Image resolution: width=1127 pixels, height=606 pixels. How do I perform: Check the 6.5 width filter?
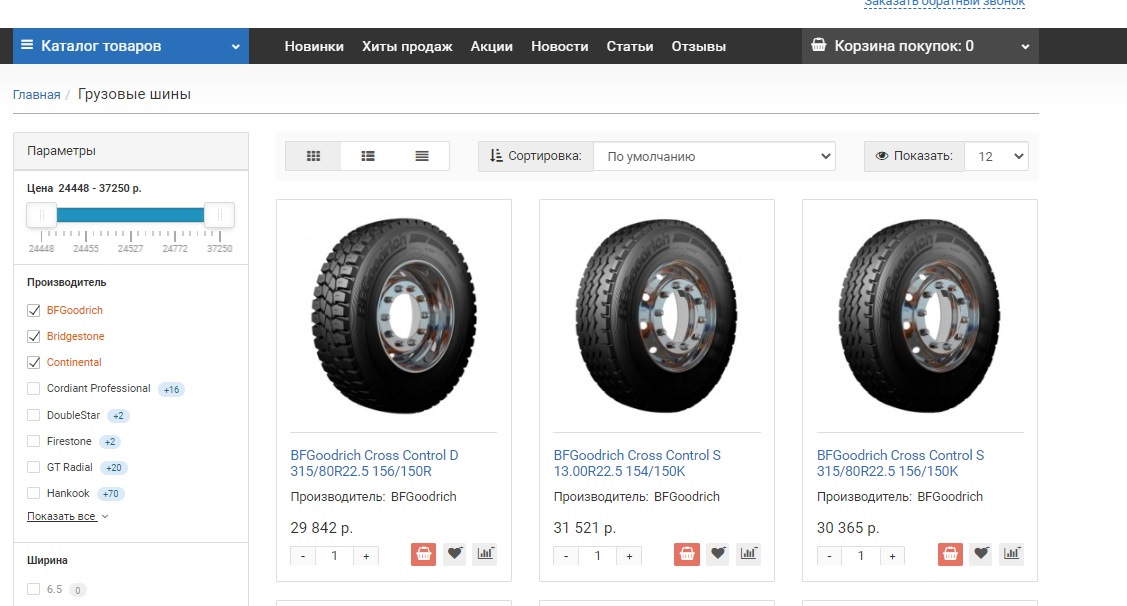pos(33,589)
